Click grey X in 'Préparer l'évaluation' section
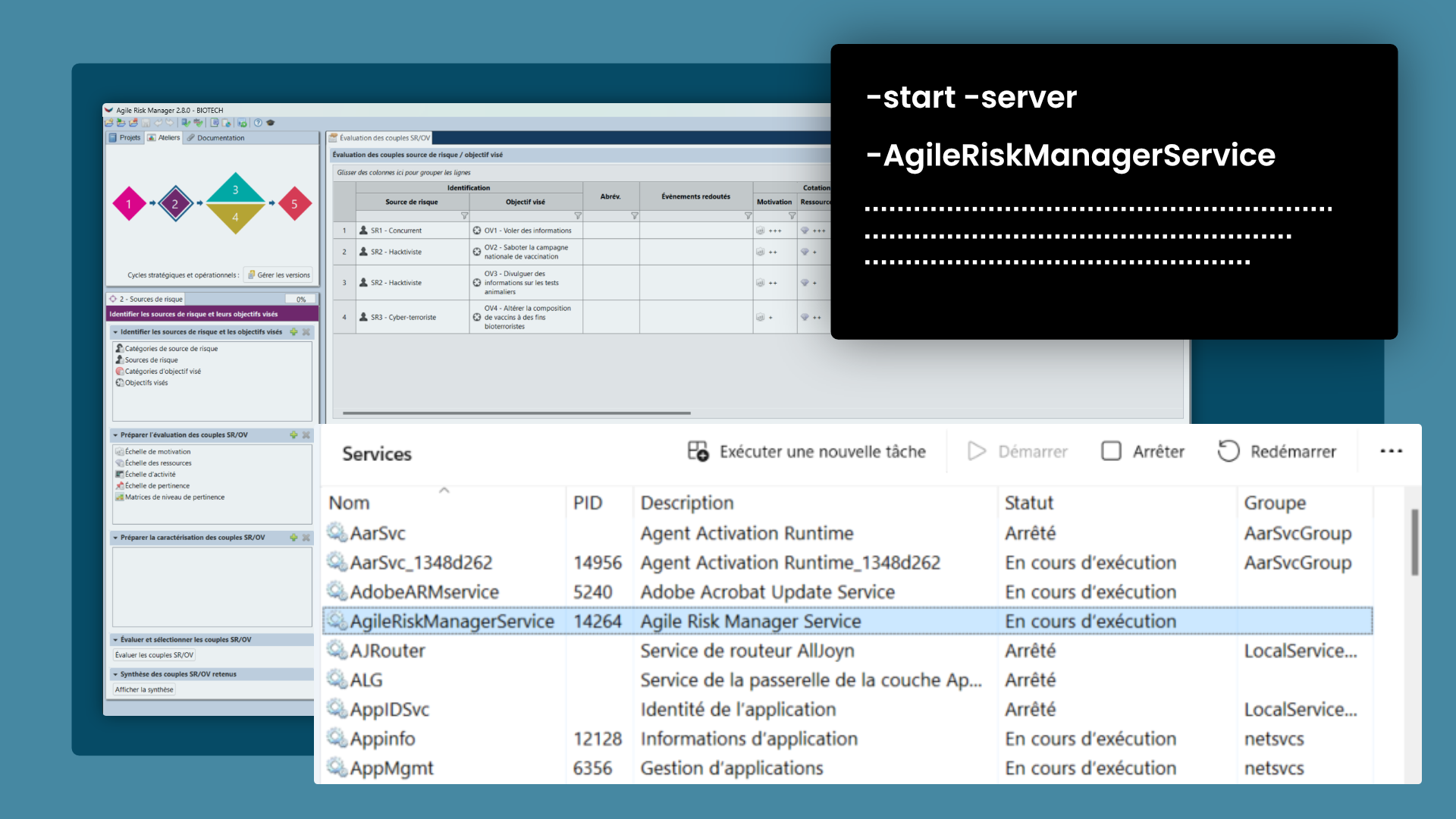The height and width of the screenshot is (819, 1456). pyautogui.click(x=306, y=435)
